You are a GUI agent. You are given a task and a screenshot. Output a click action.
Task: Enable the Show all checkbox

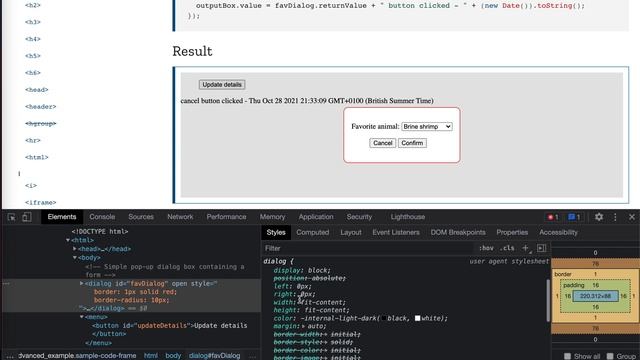[x=567, y=356]
